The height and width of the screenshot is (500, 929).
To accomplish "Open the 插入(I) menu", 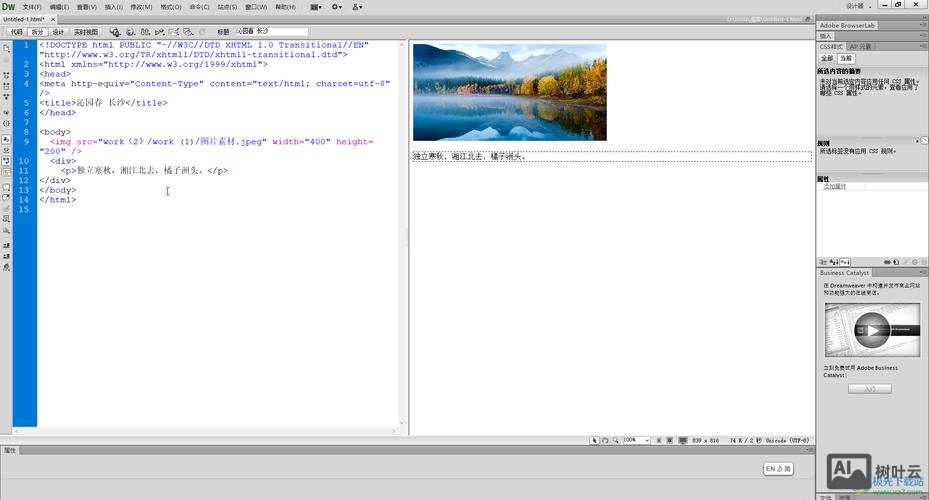I will (114, 7).
